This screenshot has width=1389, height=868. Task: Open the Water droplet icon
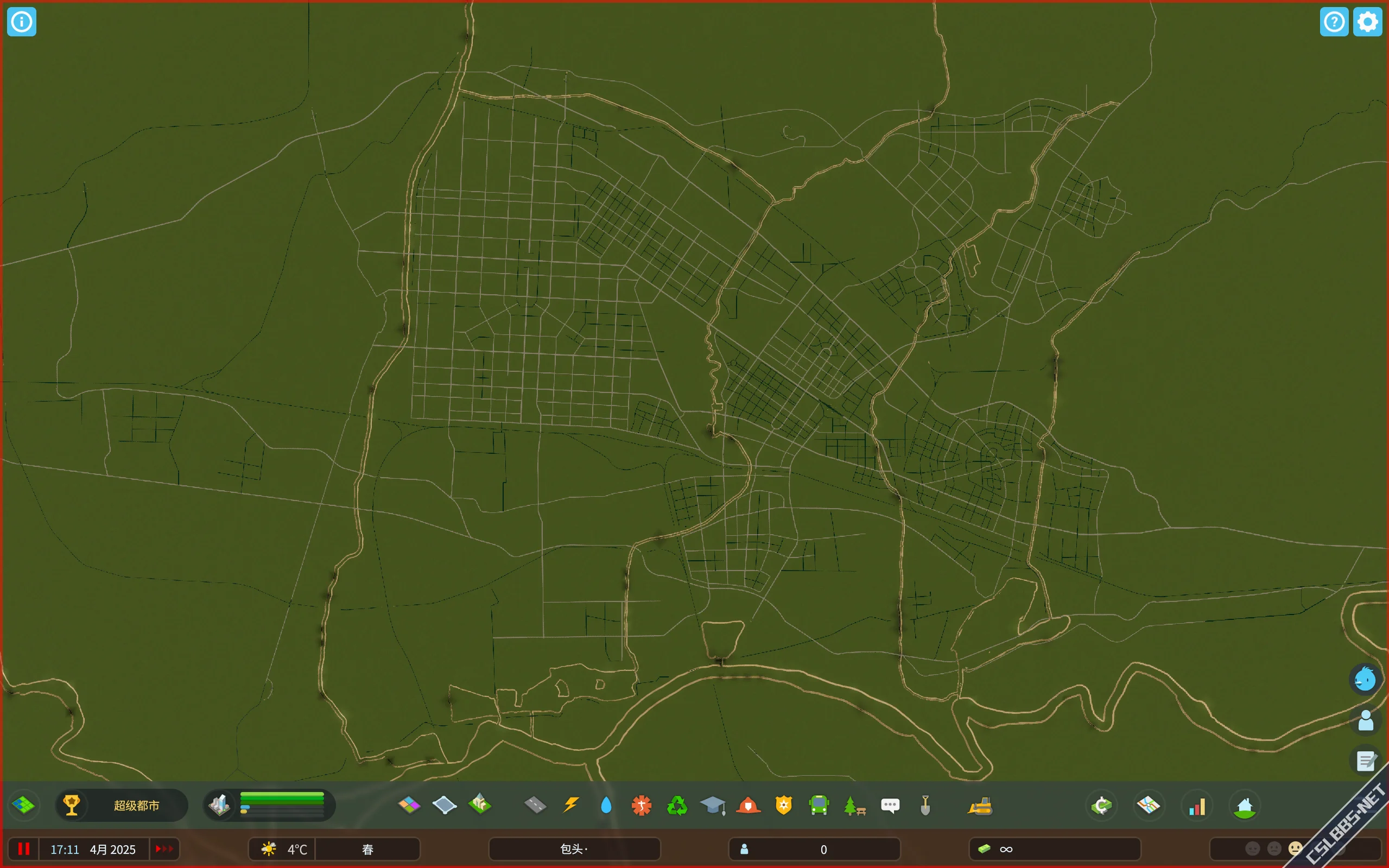coord(606,806)
